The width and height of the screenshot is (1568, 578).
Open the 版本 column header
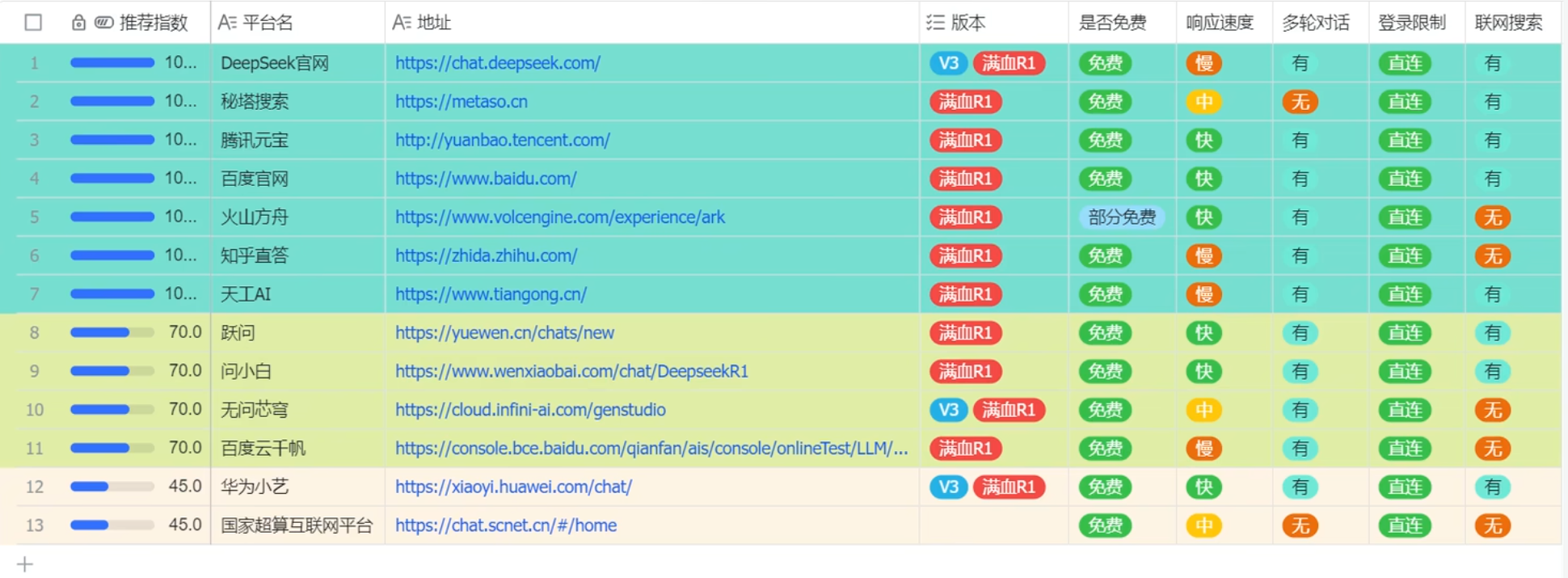993,23
